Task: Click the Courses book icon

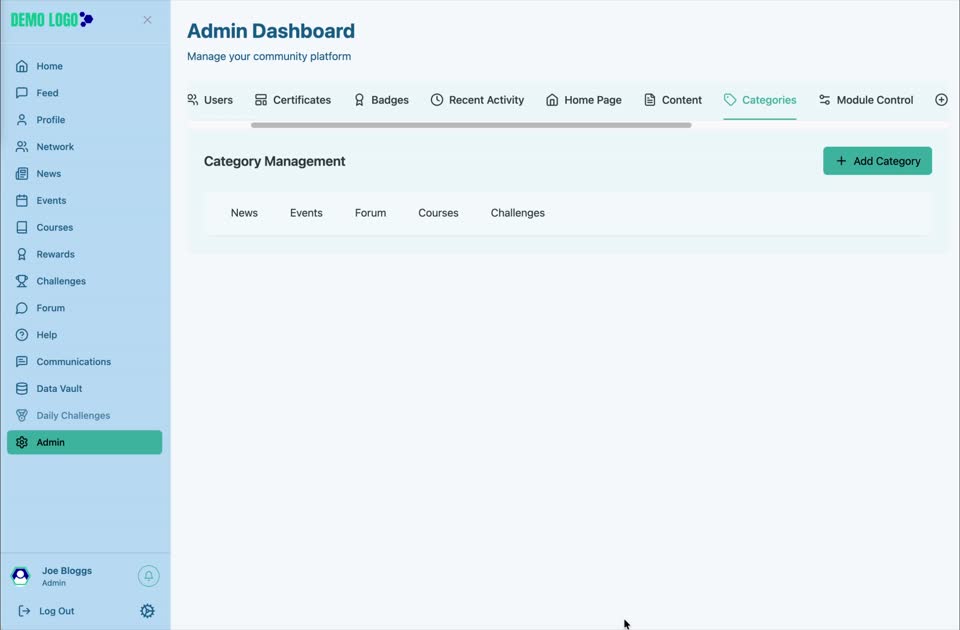Action: tap(21, 227)
